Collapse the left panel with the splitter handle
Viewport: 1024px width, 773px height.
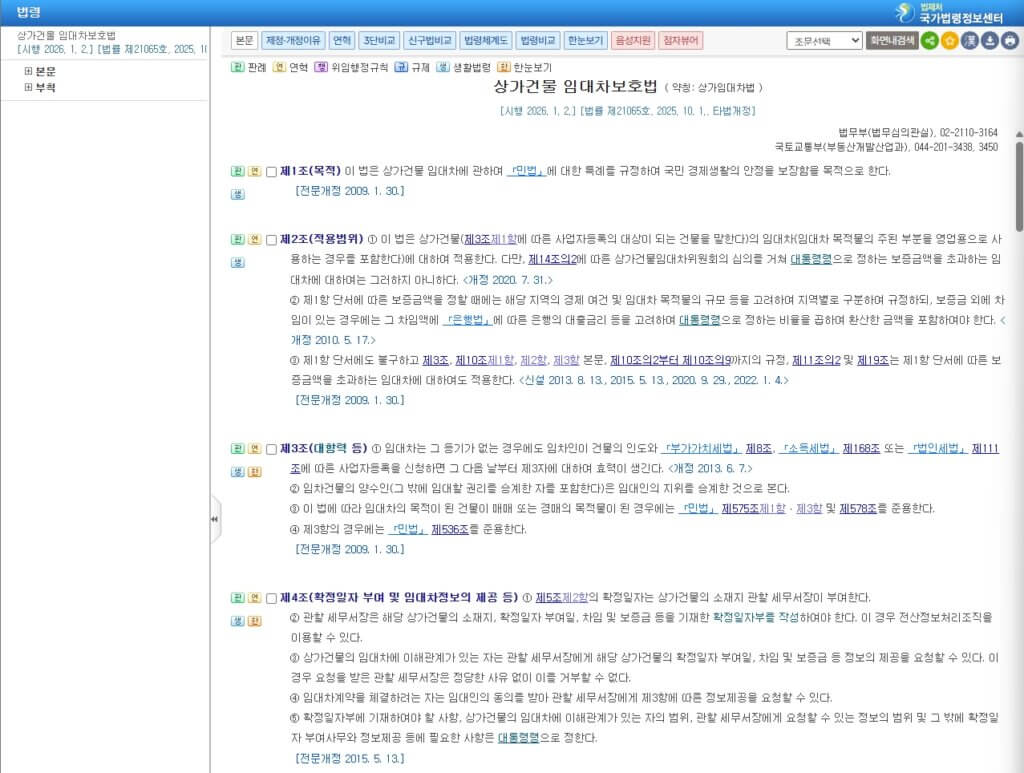(214, 519)
